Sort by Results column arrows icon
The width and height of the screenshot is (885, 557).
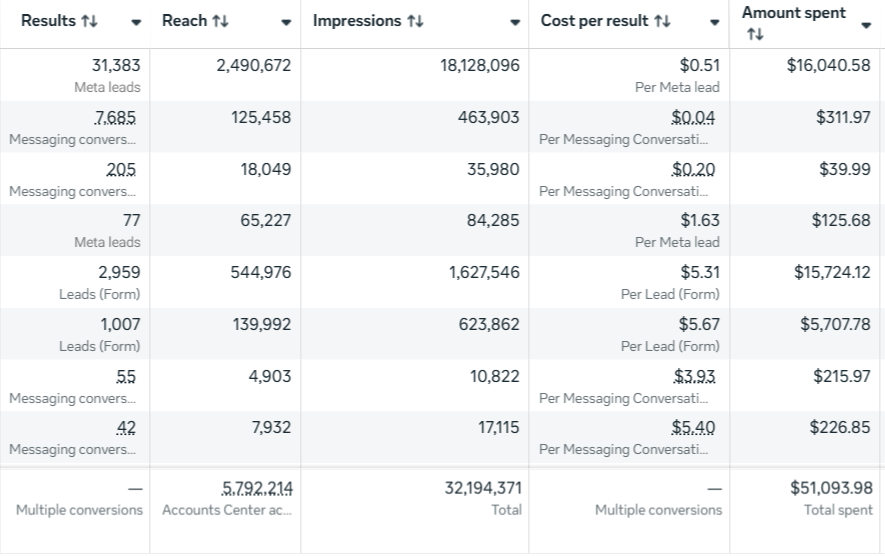point(88,21)
